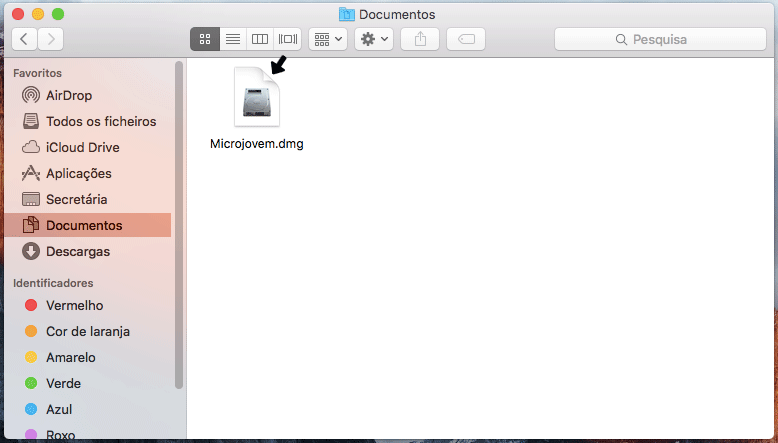Go forward with the right chevron button
Image resolution: width=778 pixels, height=443 pixels.
(x=51, y=39)
